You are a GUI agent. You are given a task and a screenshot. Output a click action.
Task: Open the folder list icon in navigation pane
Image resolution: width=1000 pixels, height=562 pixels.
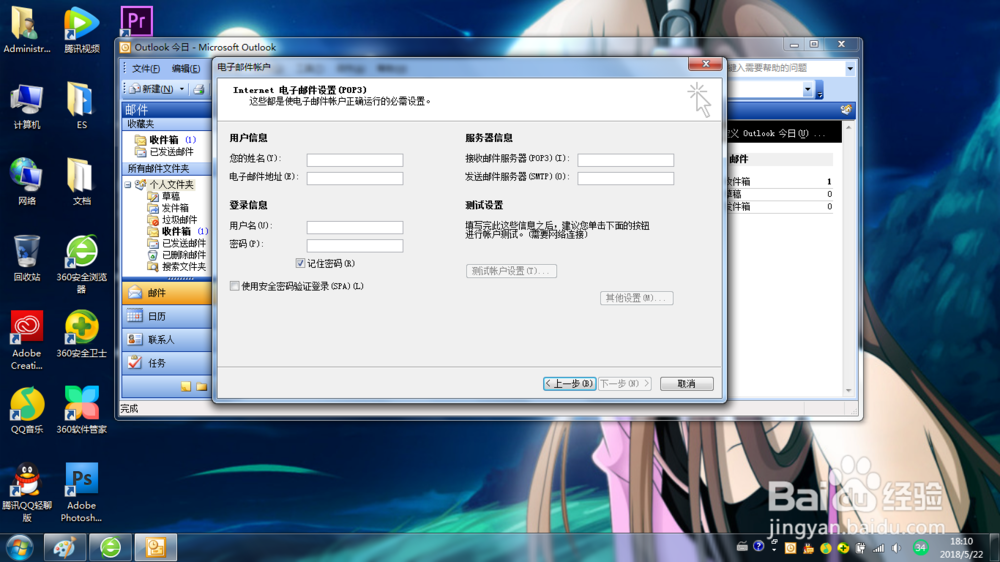click(x=202, y=387)
